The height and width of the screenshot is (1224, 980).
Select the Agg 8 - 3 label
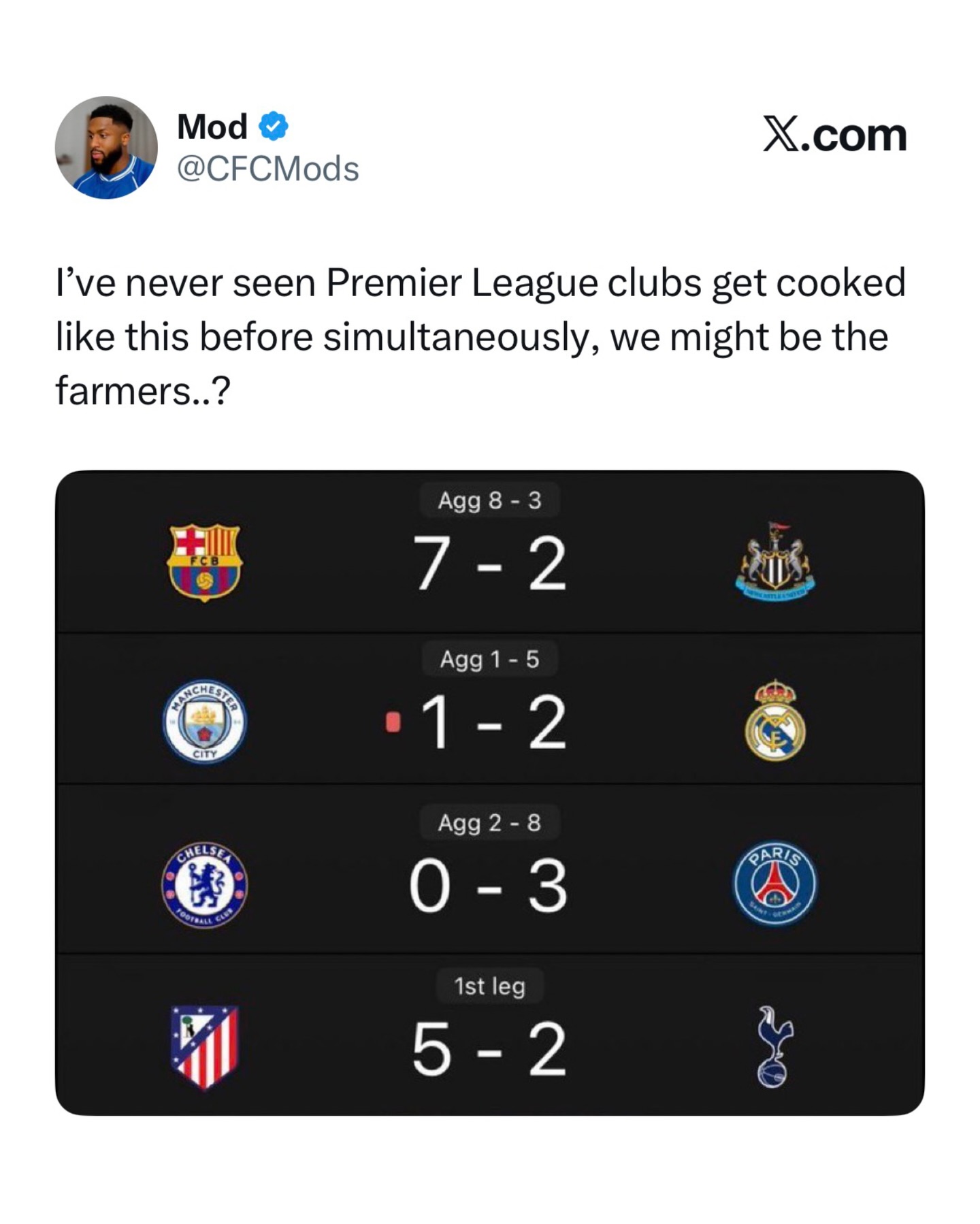click(x=489, y=500)
